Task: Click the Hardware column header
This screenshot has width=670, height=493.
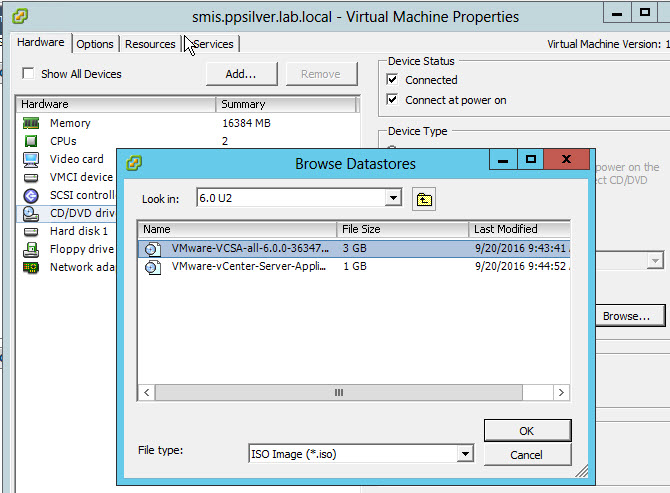Action: tap(116, 104)
